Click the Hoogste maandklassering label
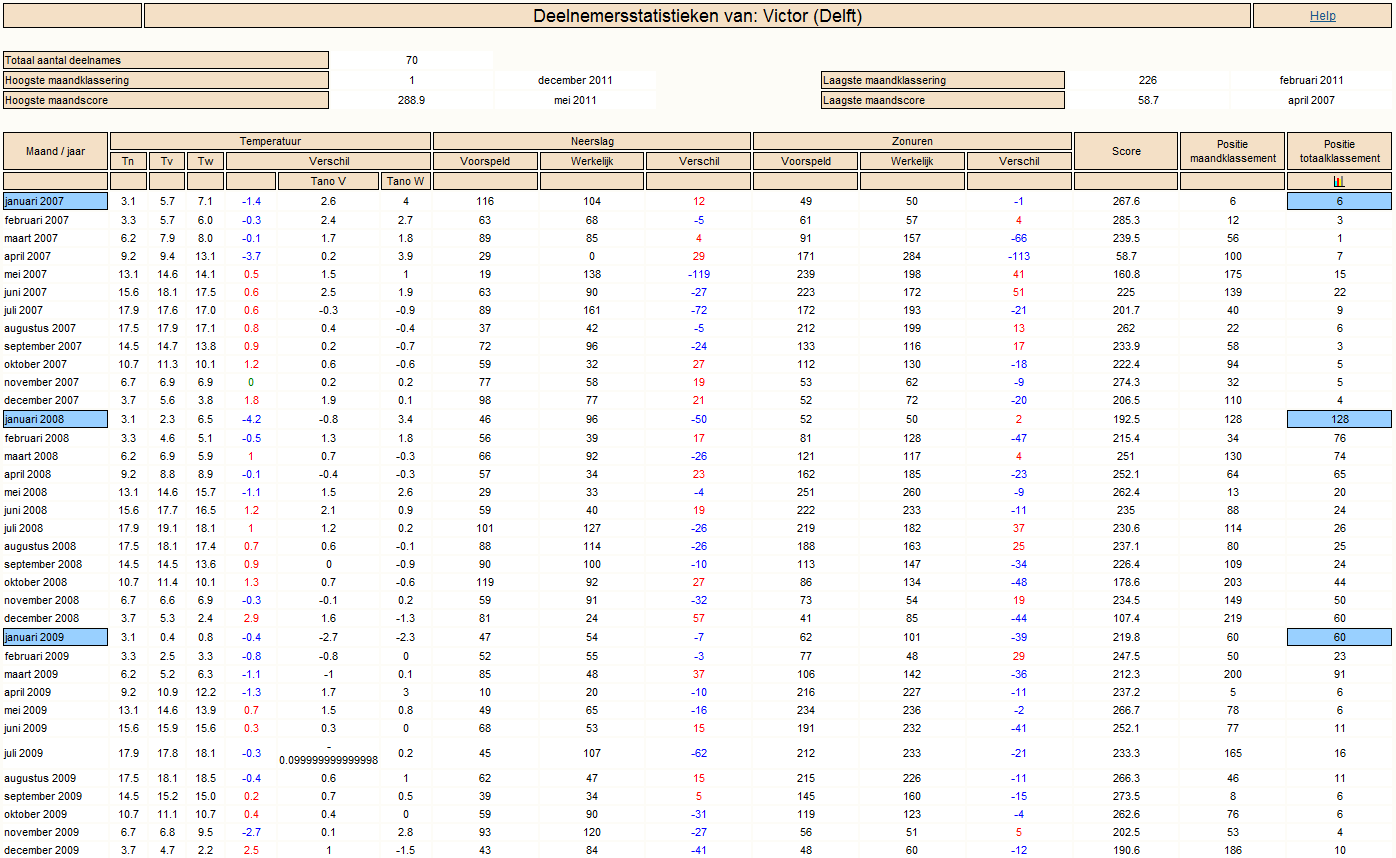 pos(166,80)
